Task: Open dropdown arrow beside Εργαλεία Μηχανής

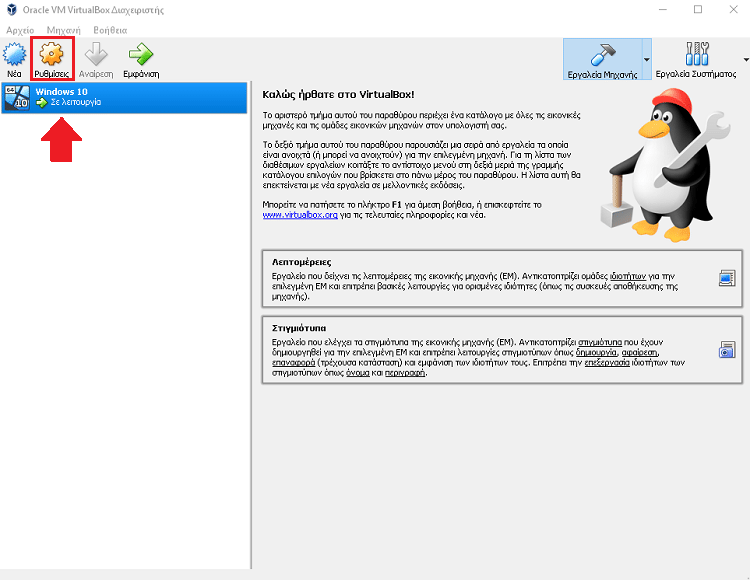Action: pos(647,60)
